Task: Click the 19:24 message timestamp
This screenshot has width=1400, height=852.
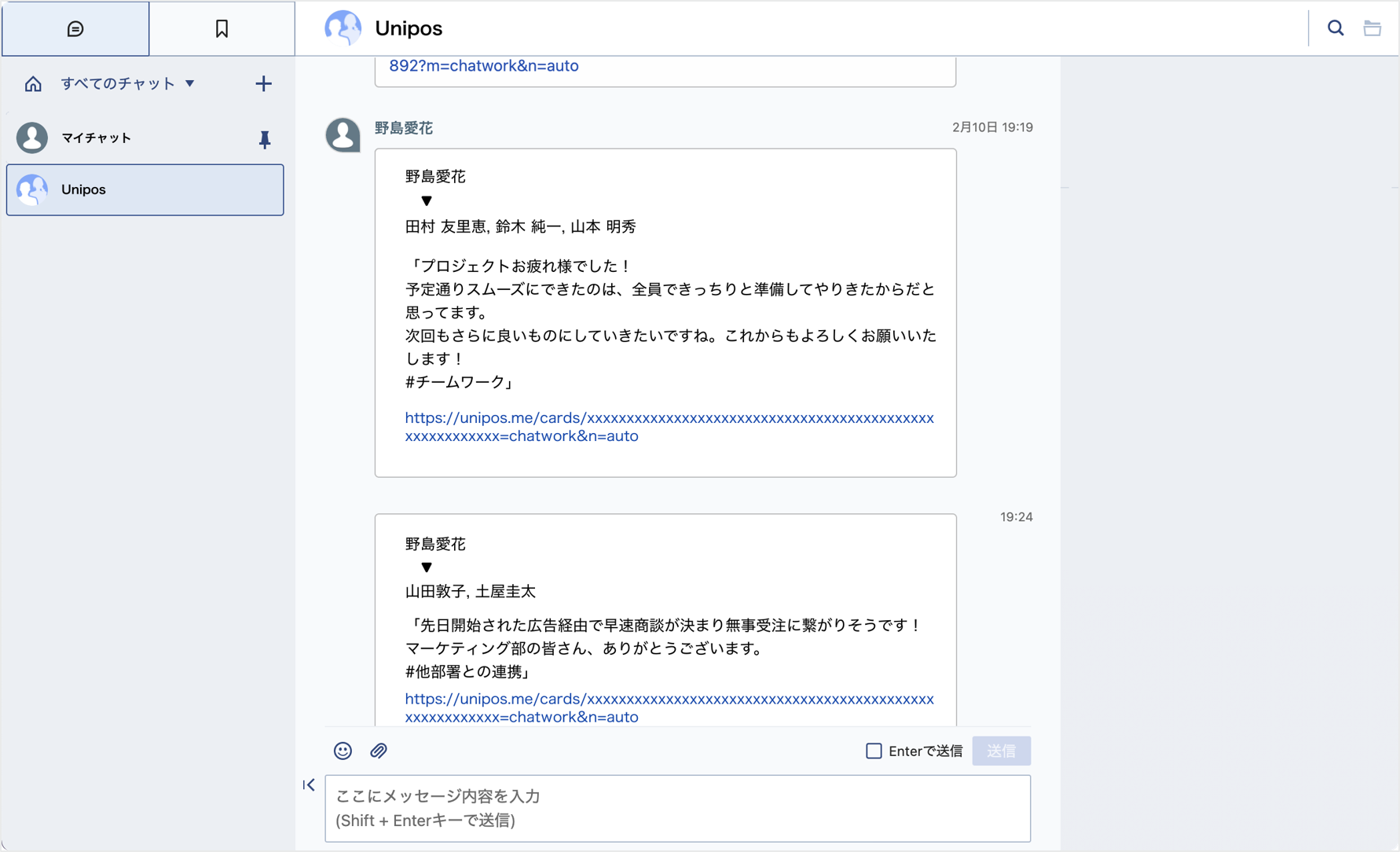Action: pyautogui.click(x=1016, y=517)
